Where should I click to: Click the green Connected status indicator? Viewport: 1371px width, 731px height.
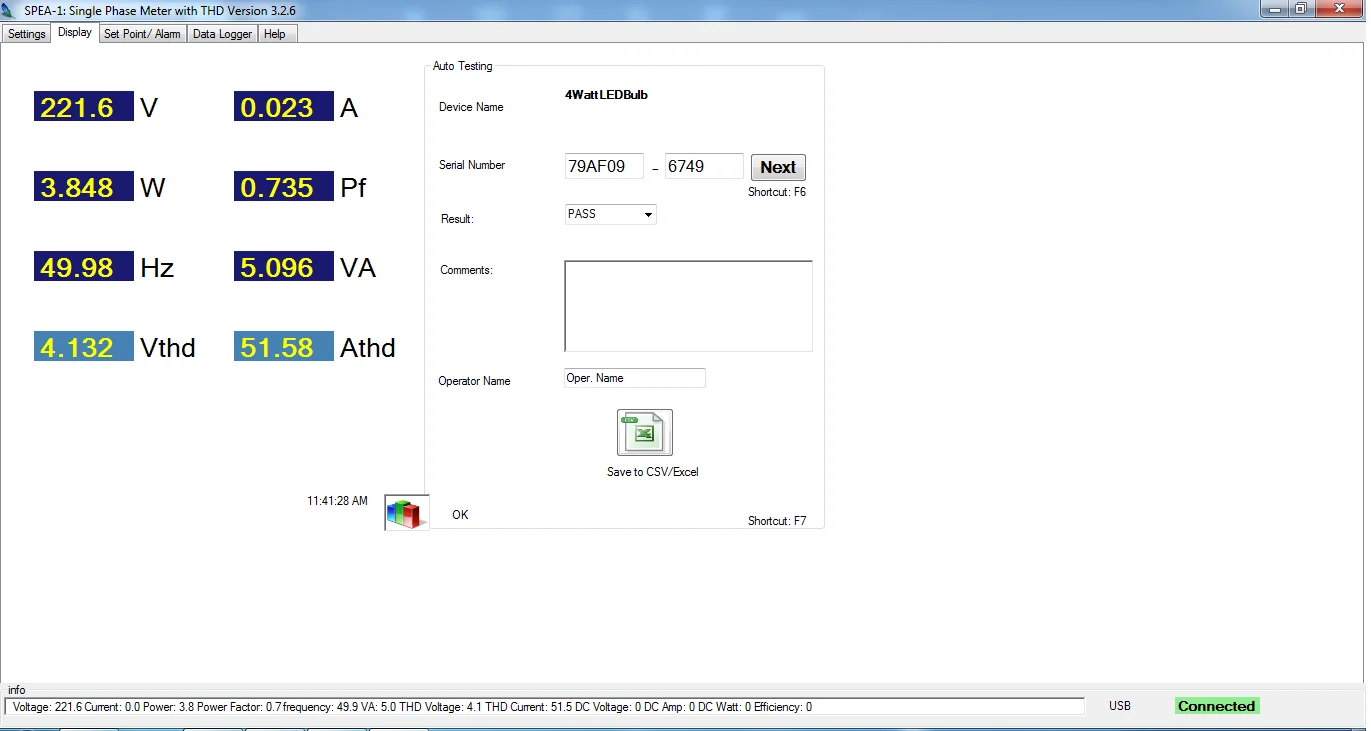pyautogui.click(x=1216, y=705)
